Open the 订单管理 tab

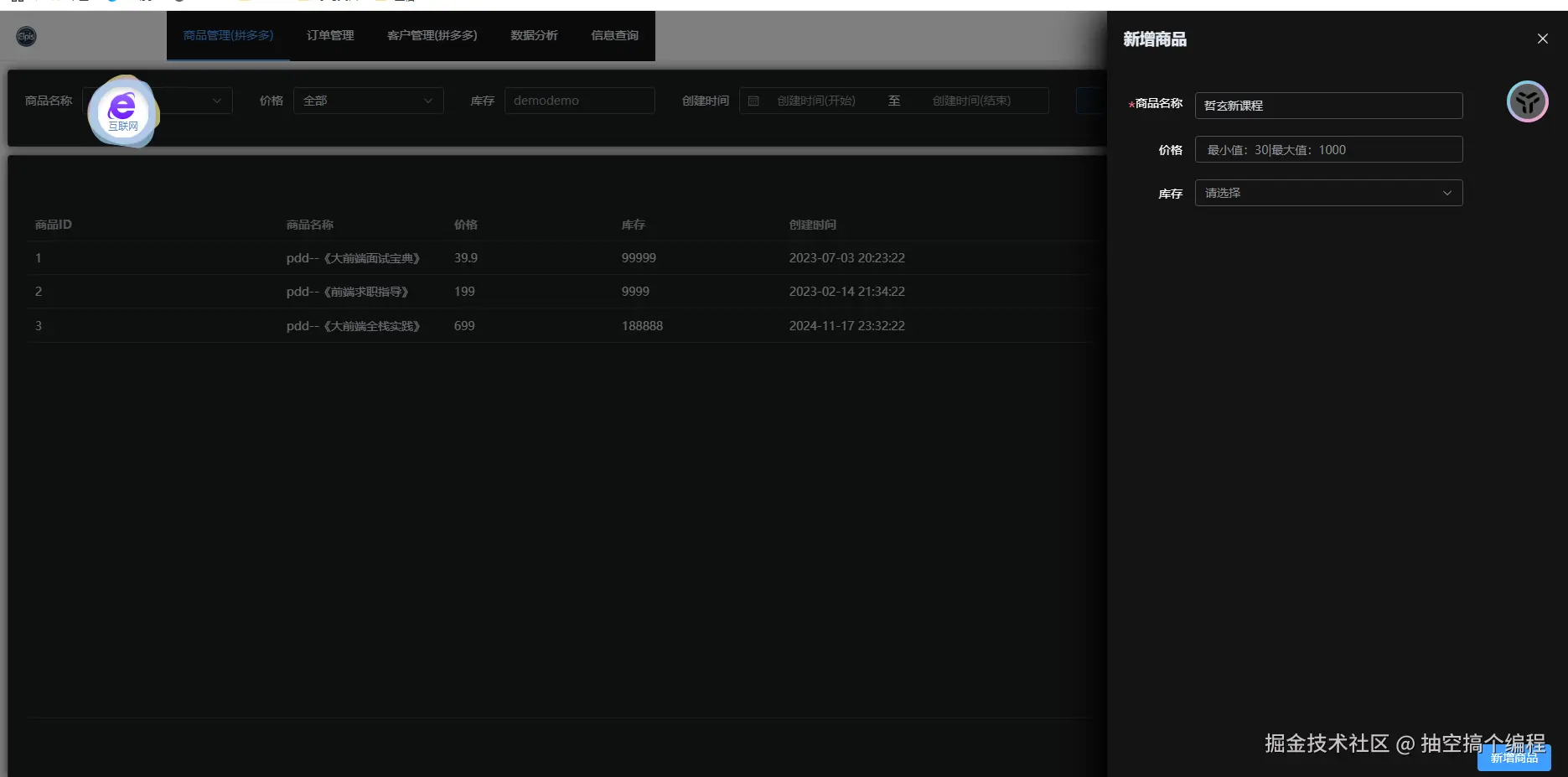point(330,35)
